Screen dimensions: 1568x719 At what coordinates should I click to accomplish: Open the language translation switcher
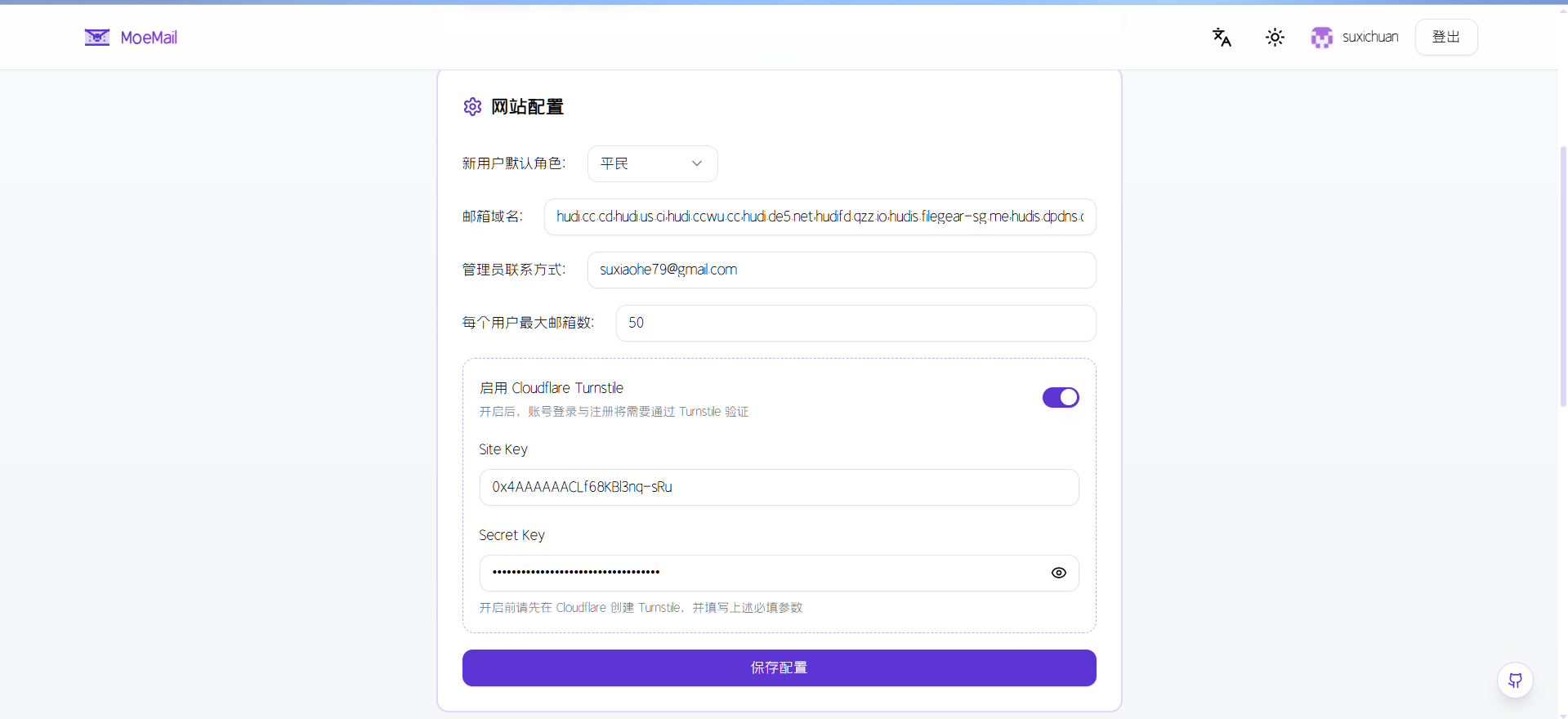click(x=1222, y=38)
